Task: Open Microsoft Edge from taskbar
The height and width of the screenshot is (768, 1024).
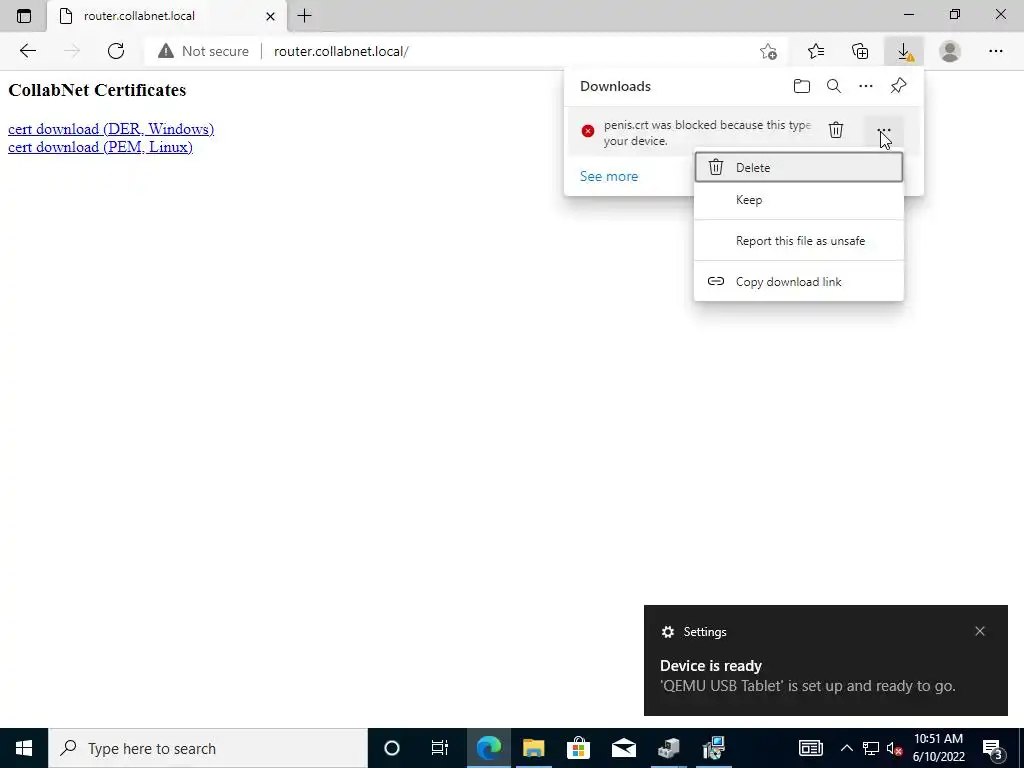Action: [488, 748]
